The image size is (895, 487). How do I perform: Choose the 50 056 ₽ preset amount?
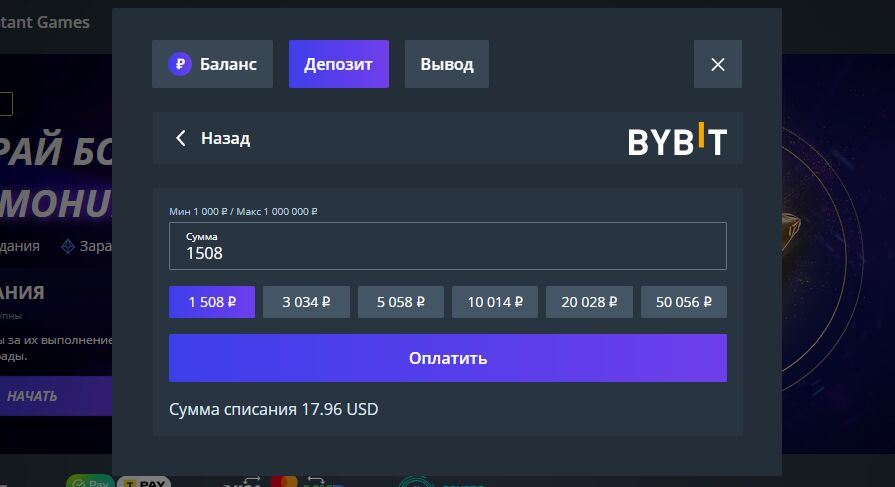[x=684, y=302]
